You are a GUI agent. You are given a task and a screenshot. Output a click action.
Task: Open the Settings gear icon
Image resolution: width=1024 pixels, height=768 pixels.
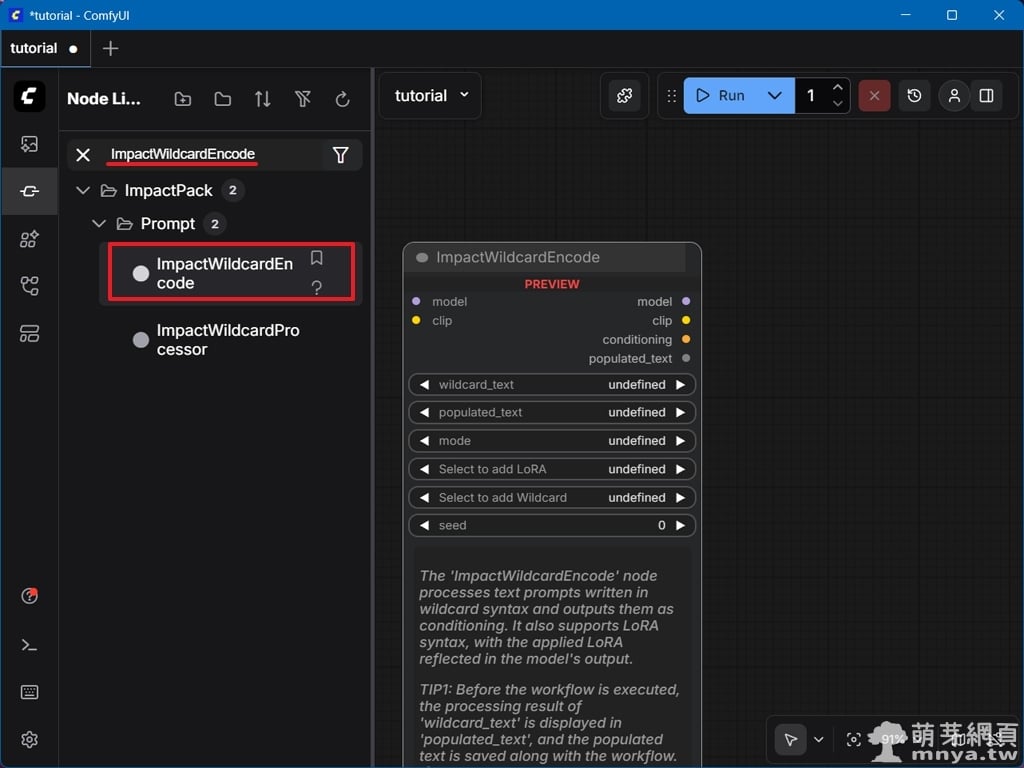point(29,739)
